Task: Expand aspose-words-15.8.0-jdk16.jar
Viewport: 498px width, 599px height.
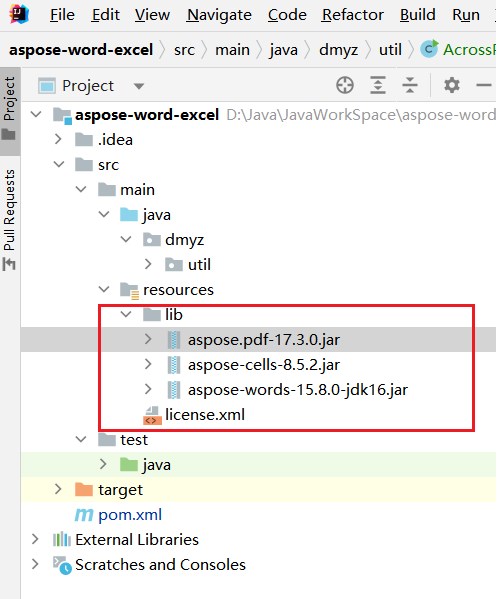Action: point(148,389)
